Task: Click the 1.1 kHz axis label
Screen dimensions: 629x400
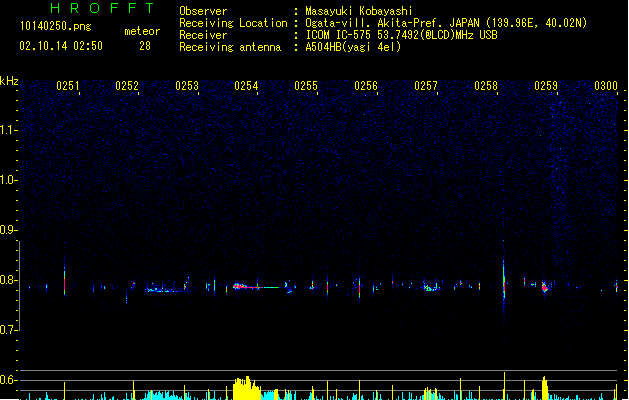Action: tap(8, 130)
